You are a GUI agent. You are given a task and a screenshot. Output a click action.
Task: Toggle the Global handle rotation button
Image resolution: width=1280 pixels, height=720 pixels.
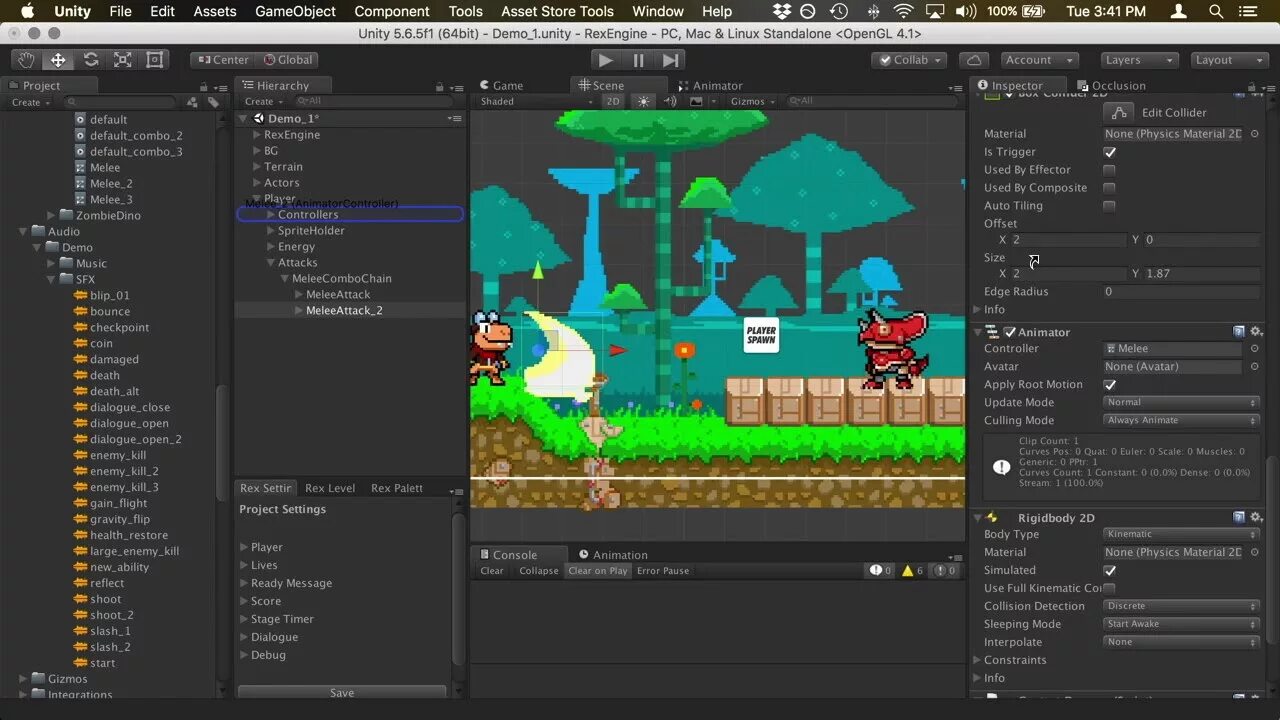[x=287, y=60]
